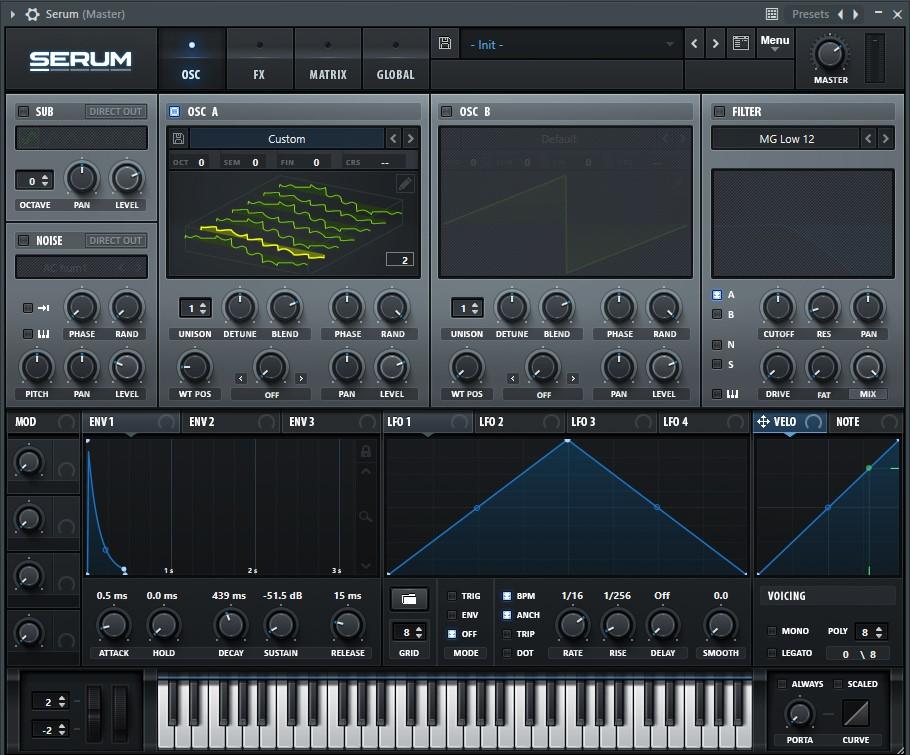Switch to the MATRIX tab
The image size is (910, 755).
point(328,60)
